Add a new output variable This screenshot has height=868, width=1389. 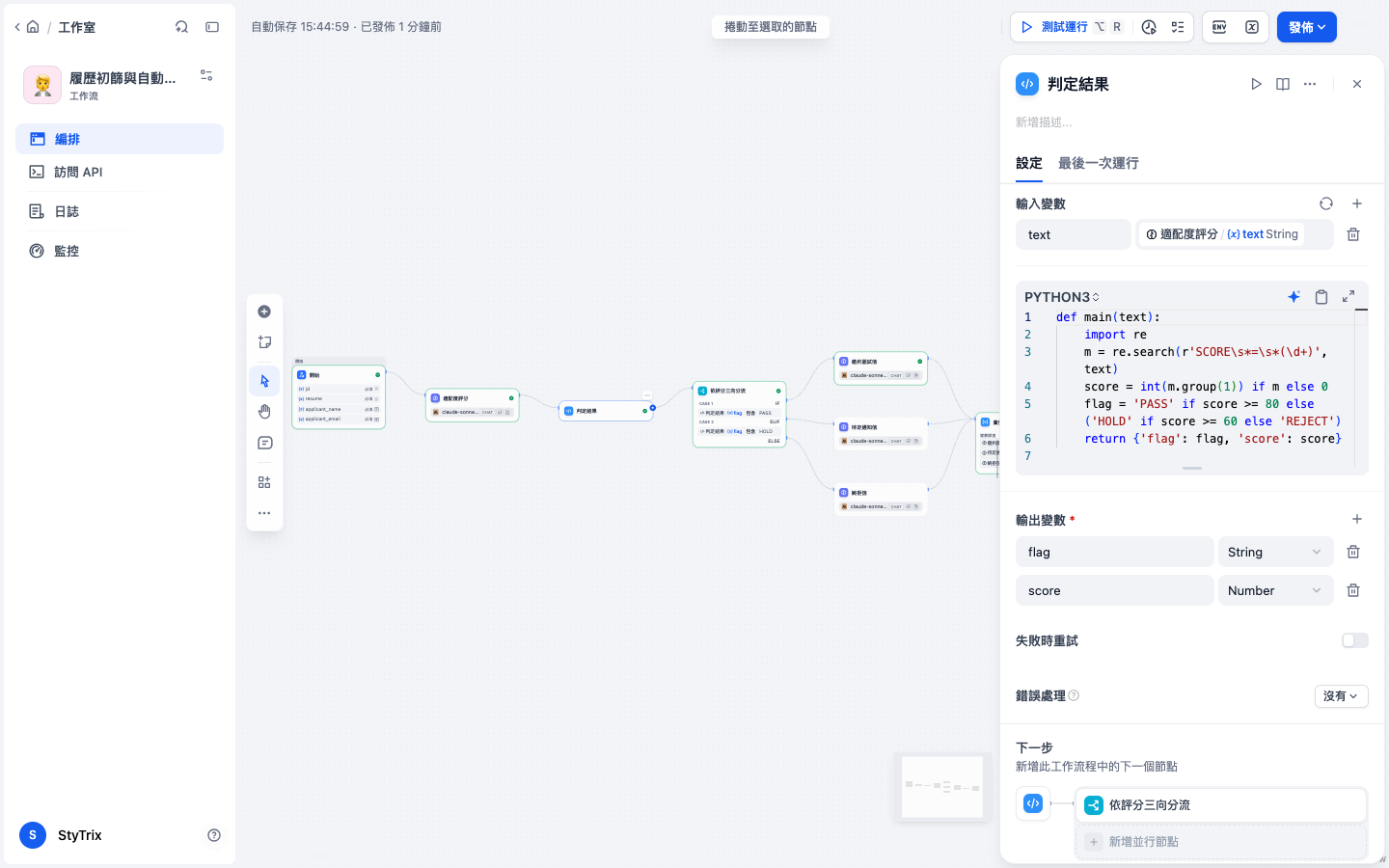1357,519
